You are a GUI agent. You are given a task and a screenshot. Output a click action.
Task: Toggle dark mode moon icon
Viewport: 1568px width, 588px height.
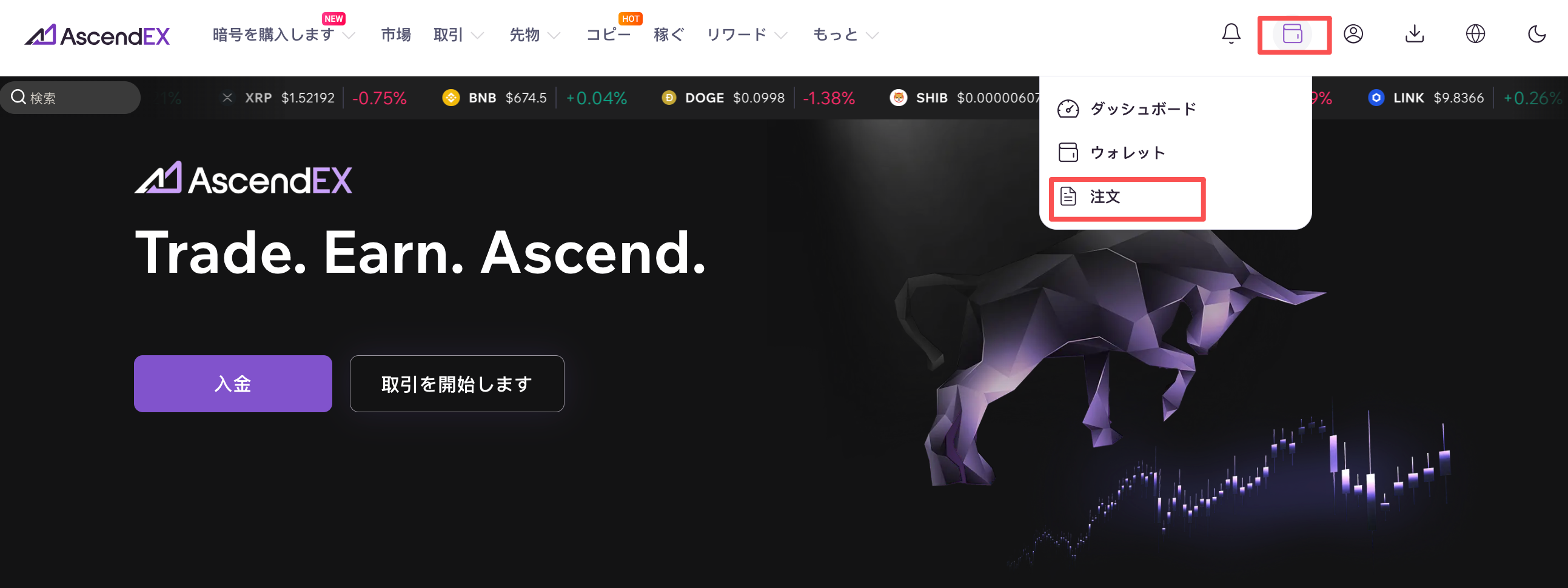1536,33
